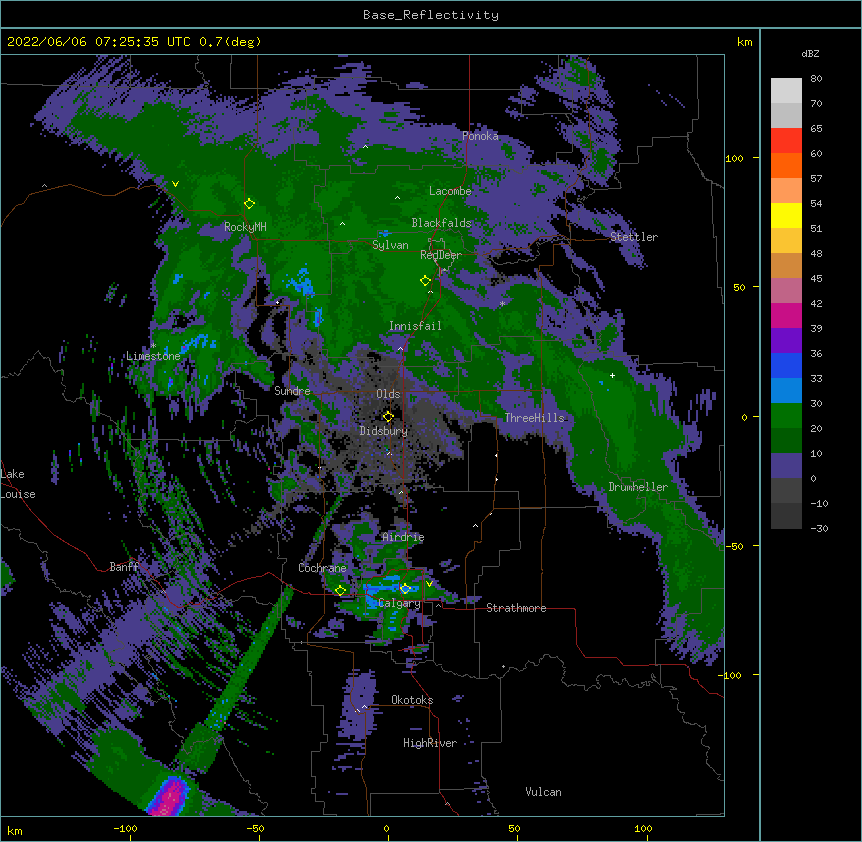
Task: Click the Ponoka city label
Action: 480,136
